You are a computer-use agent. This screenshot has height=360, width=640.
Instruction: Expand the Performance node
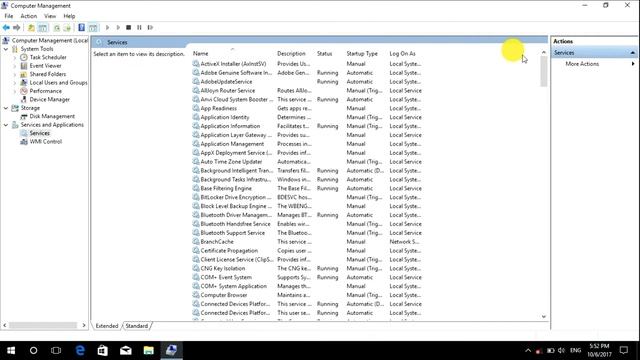point(15,91)
